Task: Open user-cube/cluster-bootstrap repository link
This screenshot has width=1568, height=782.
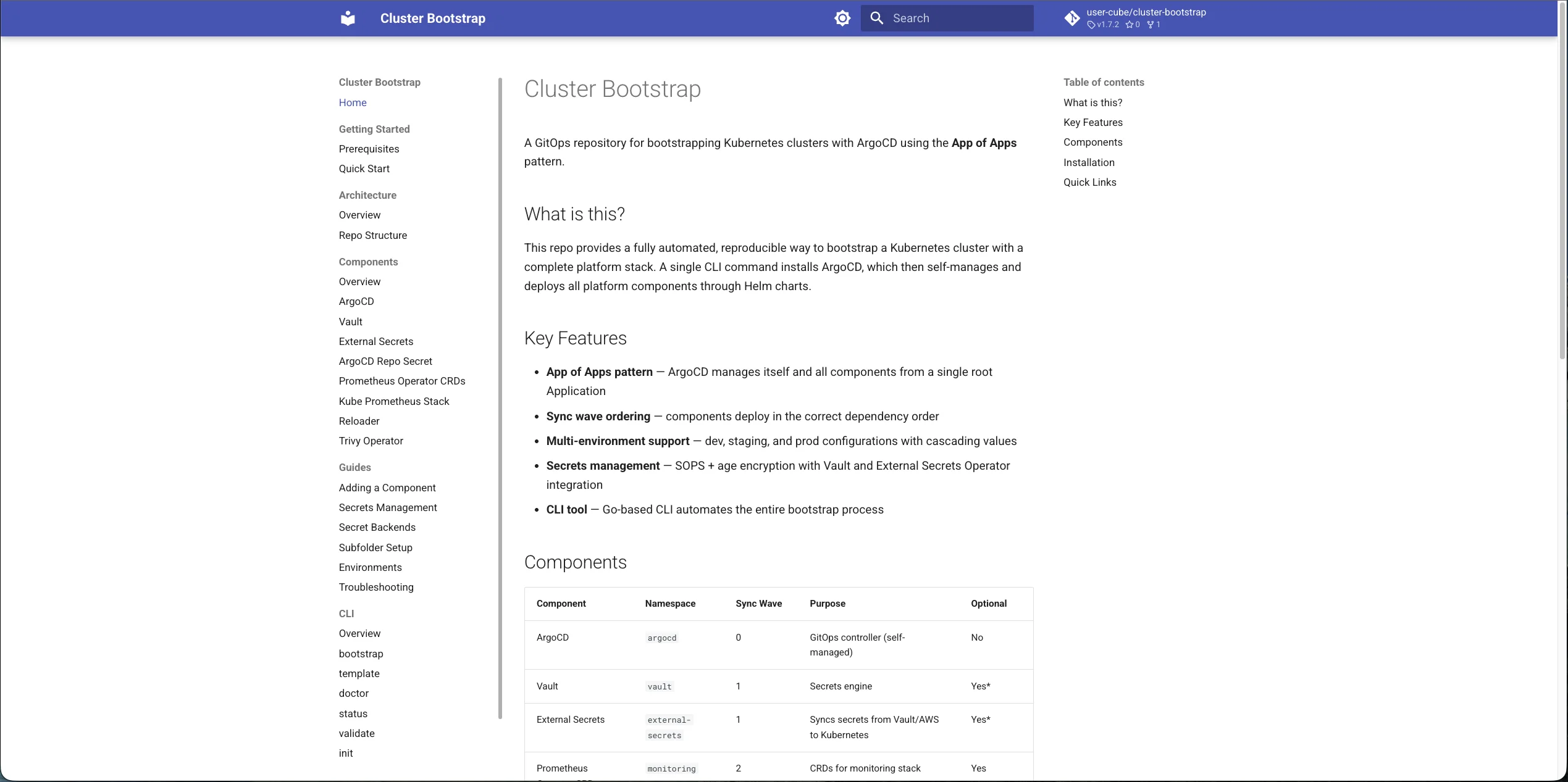Action: [x=1146, y=12]
